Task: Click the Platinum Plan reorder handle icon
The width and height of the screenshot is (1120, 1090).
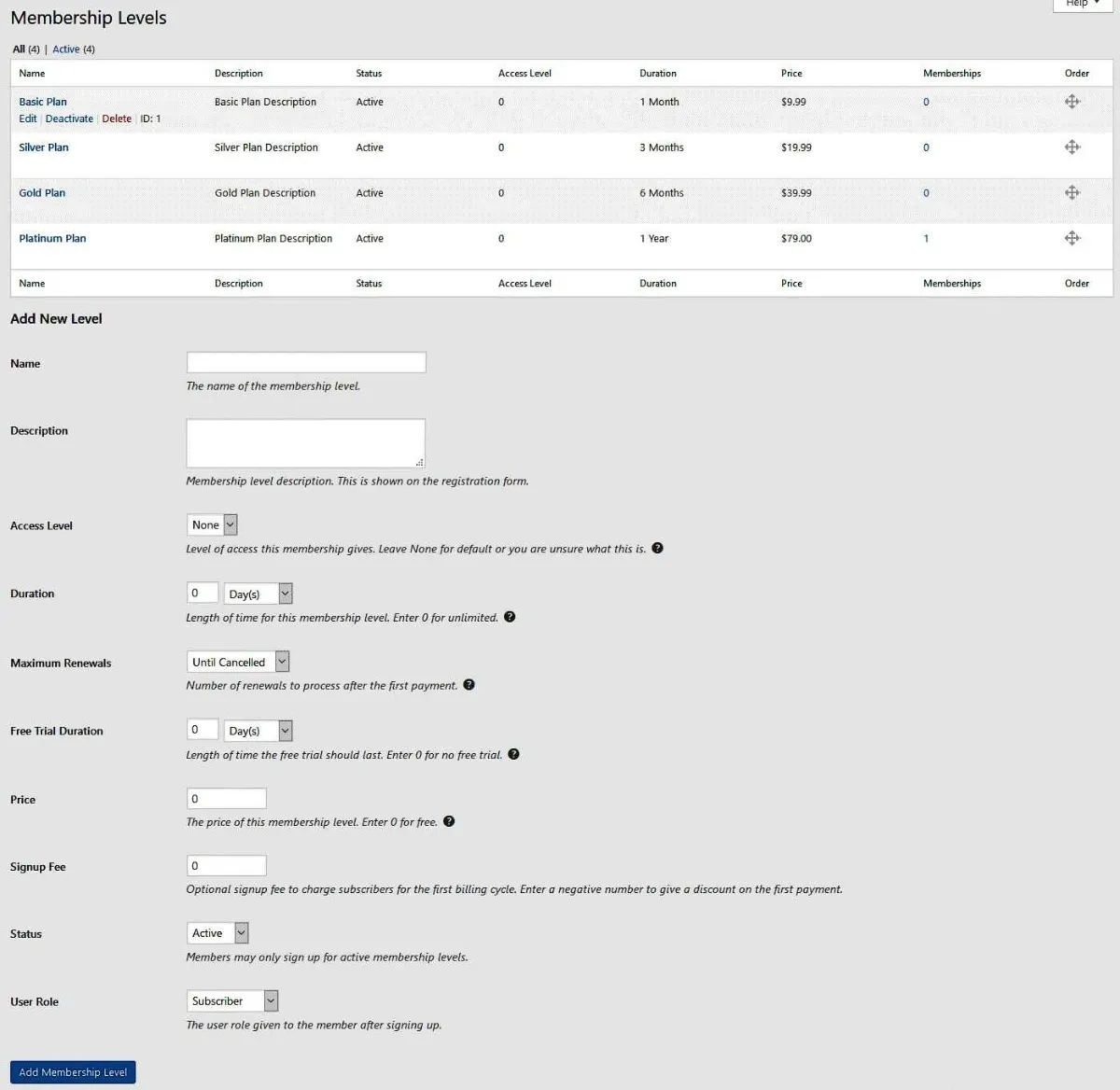Action: point(1072,238)
